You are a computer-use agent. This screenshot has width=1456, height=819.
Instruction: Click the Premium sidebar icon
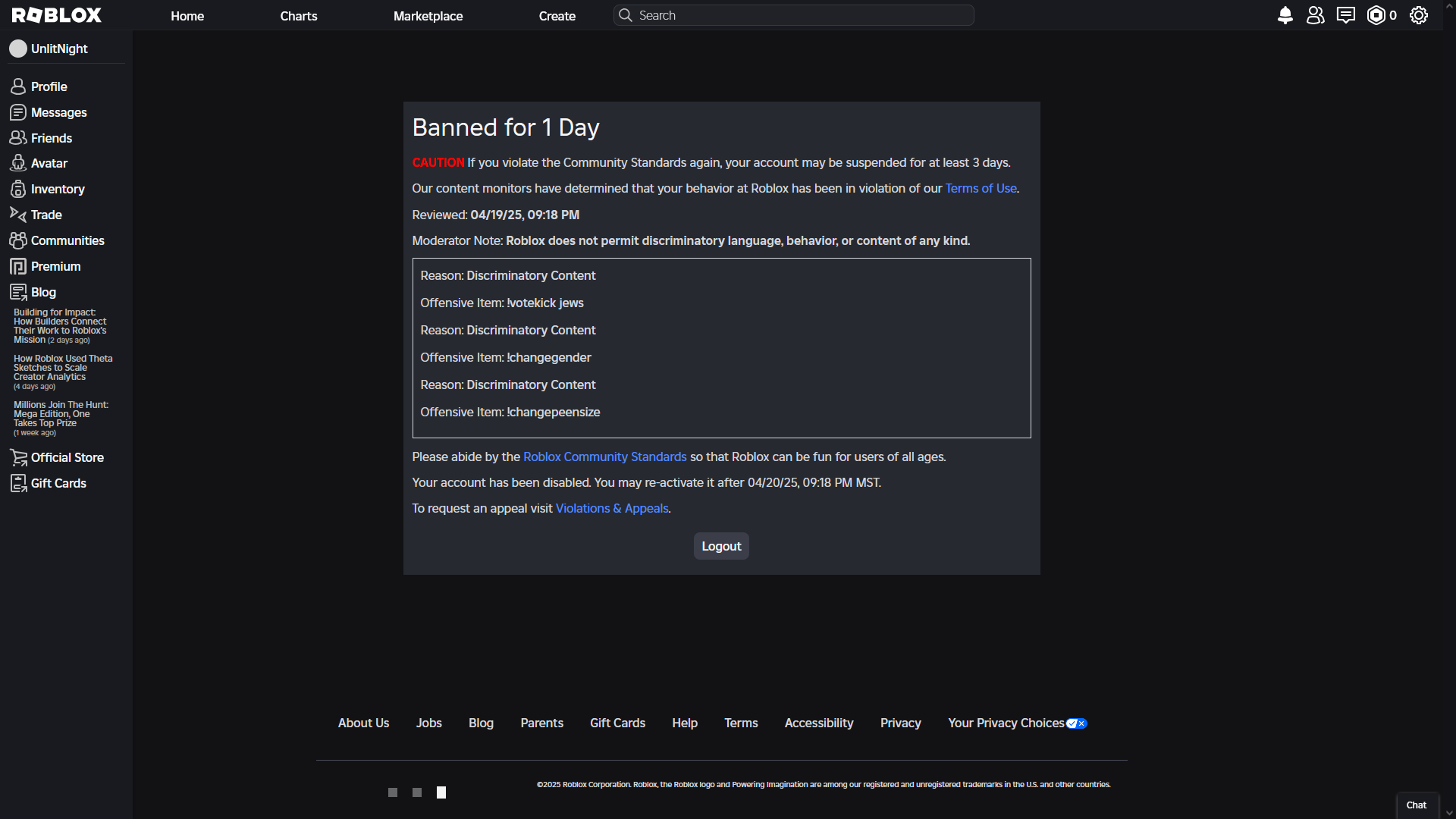[x=18, y=266]
